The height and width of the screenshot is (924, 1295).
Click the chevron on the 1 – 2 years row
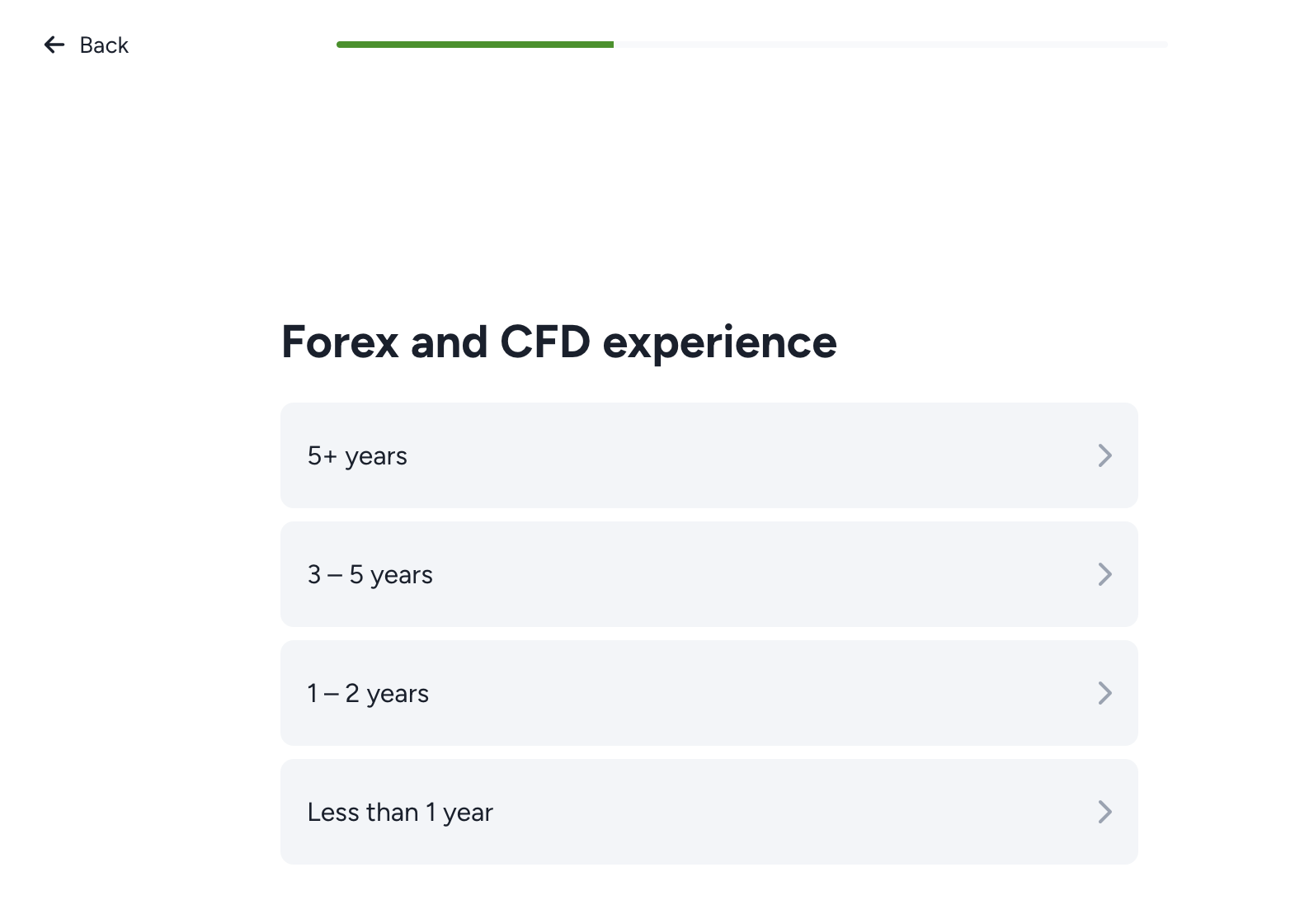coord(1105,693)
